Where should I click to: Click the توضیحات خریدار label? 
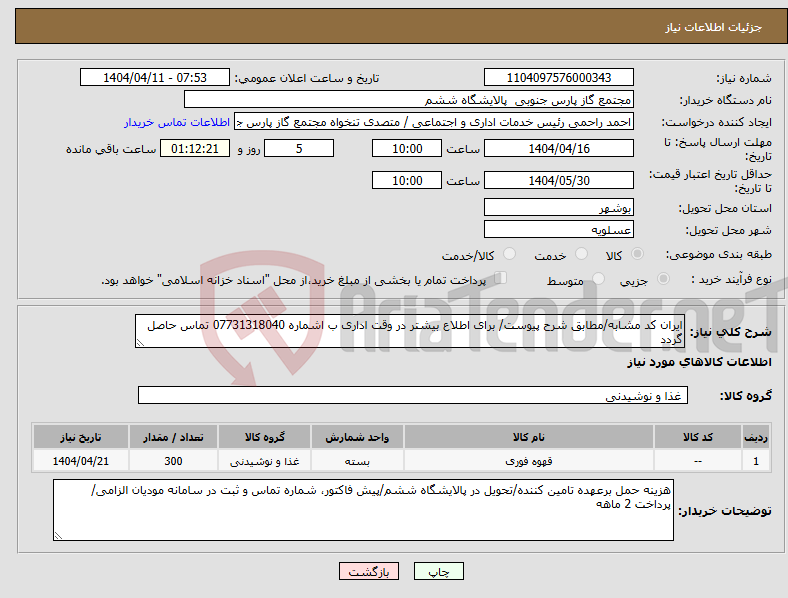click(725, 511)
